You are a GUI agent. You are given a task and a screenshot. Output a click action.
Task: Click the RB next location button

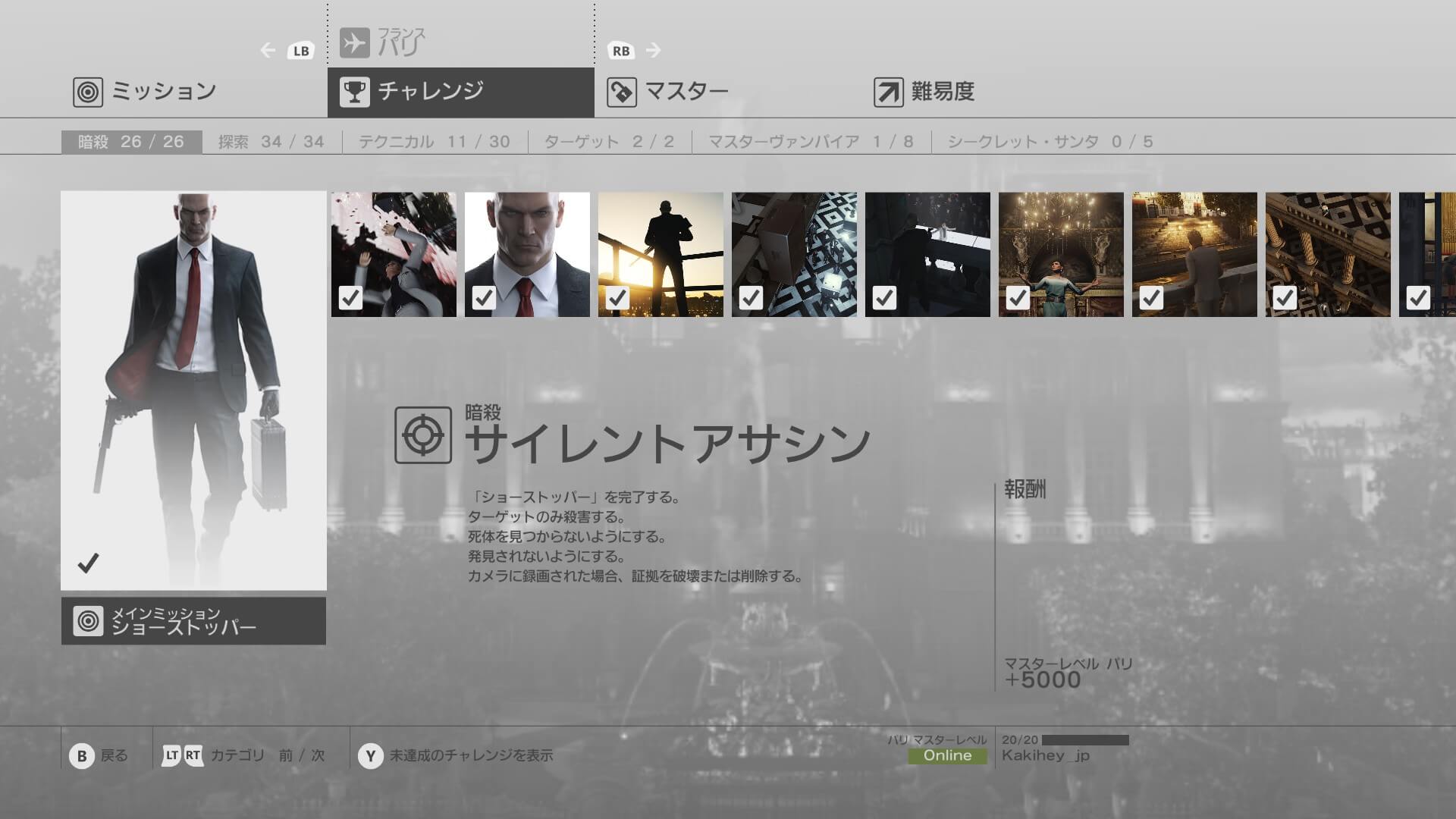tap(621, 51)
